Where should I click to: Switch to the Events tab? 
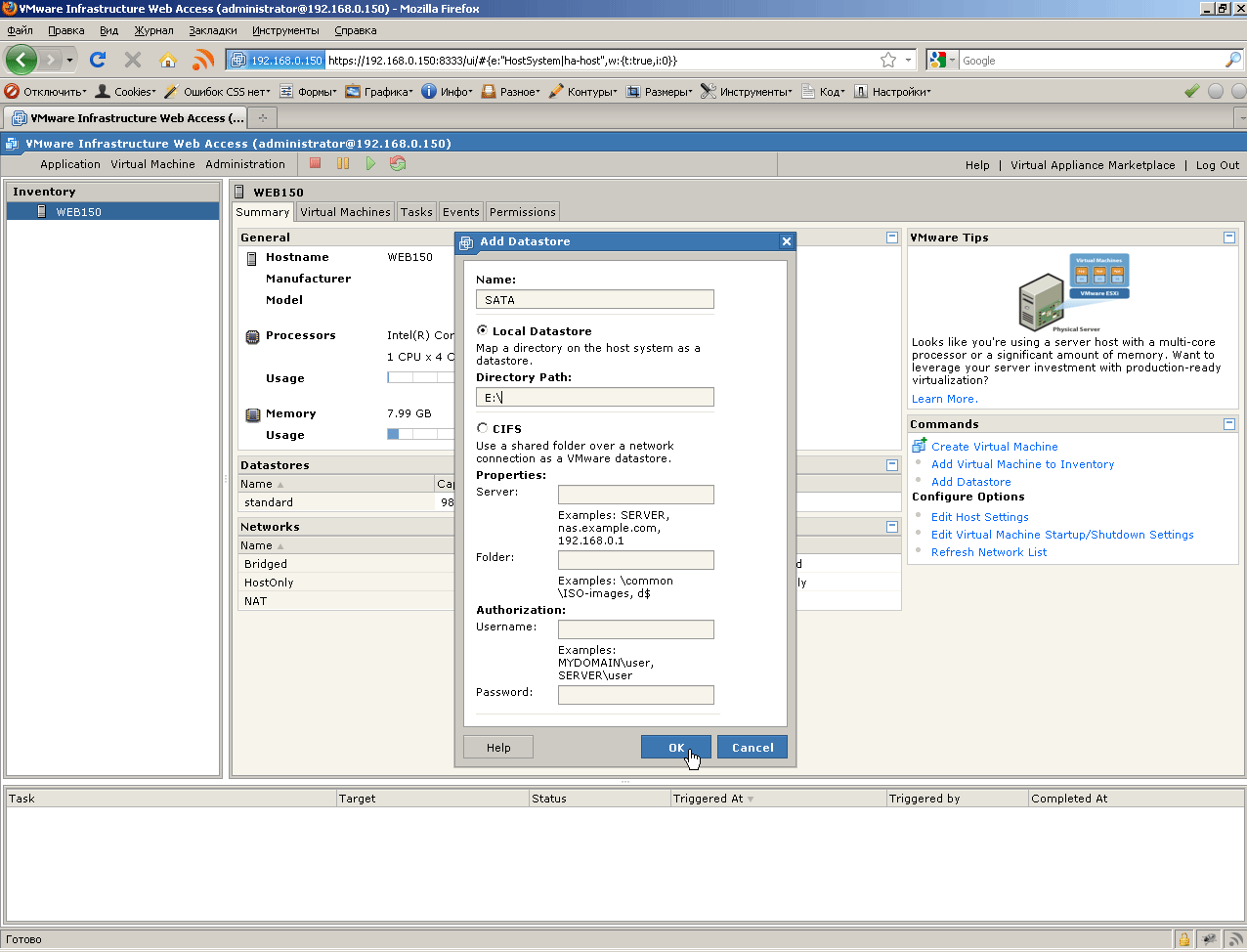461,212
